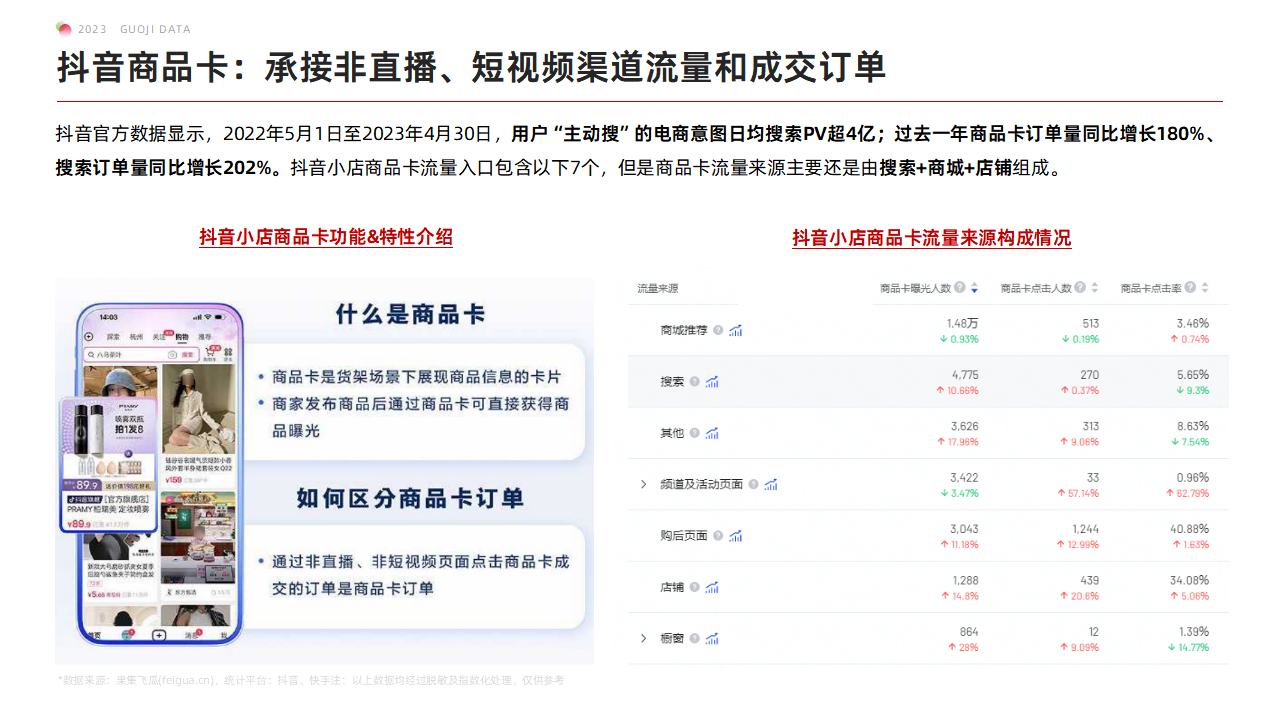This screenshot has height=720, width=1280.
Task: Expand the 橱窗 row
Action: point(644,638)
